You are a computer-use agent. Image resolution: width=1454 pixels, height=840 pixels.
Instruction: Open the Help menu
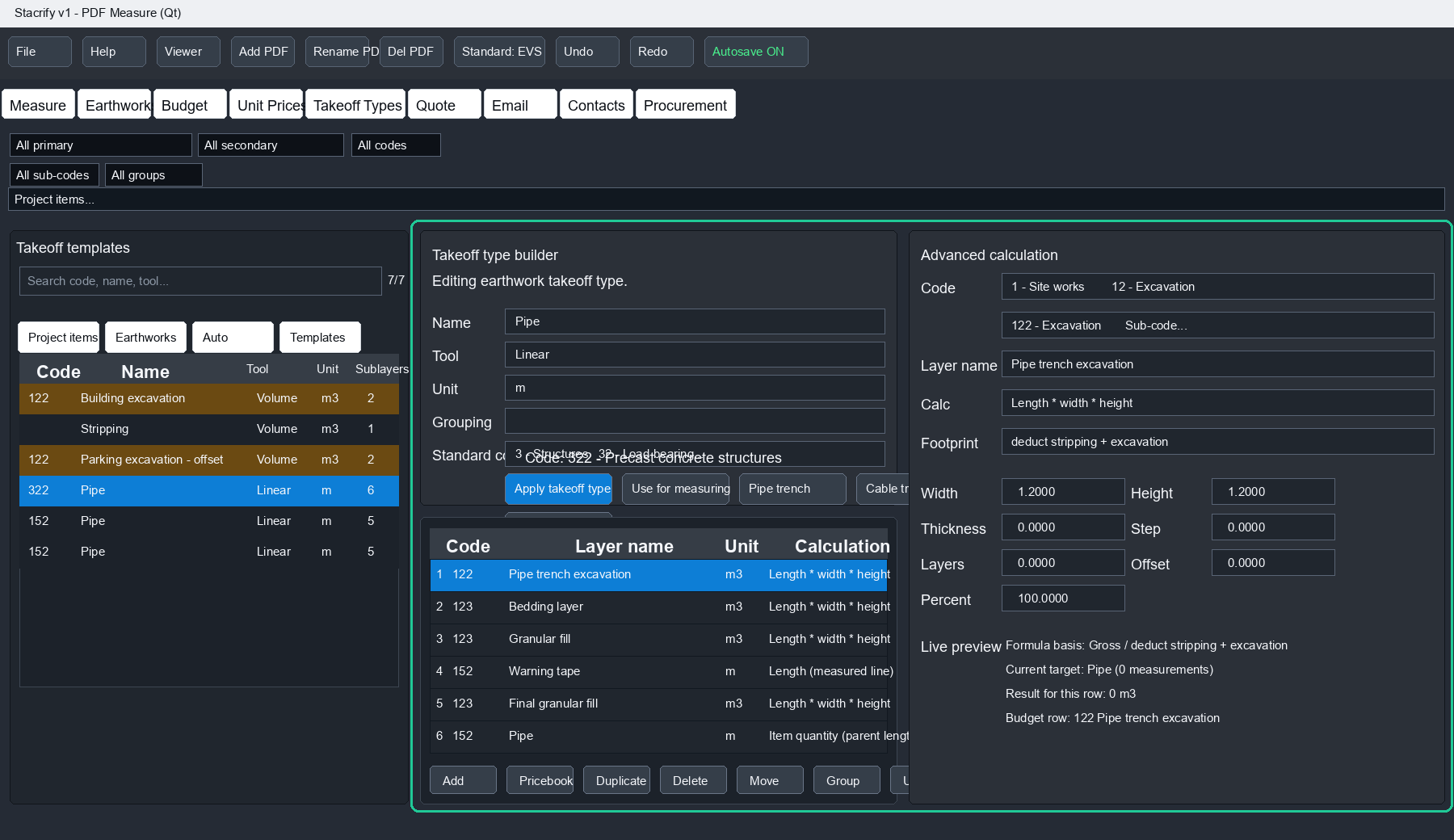click(114, 52)
